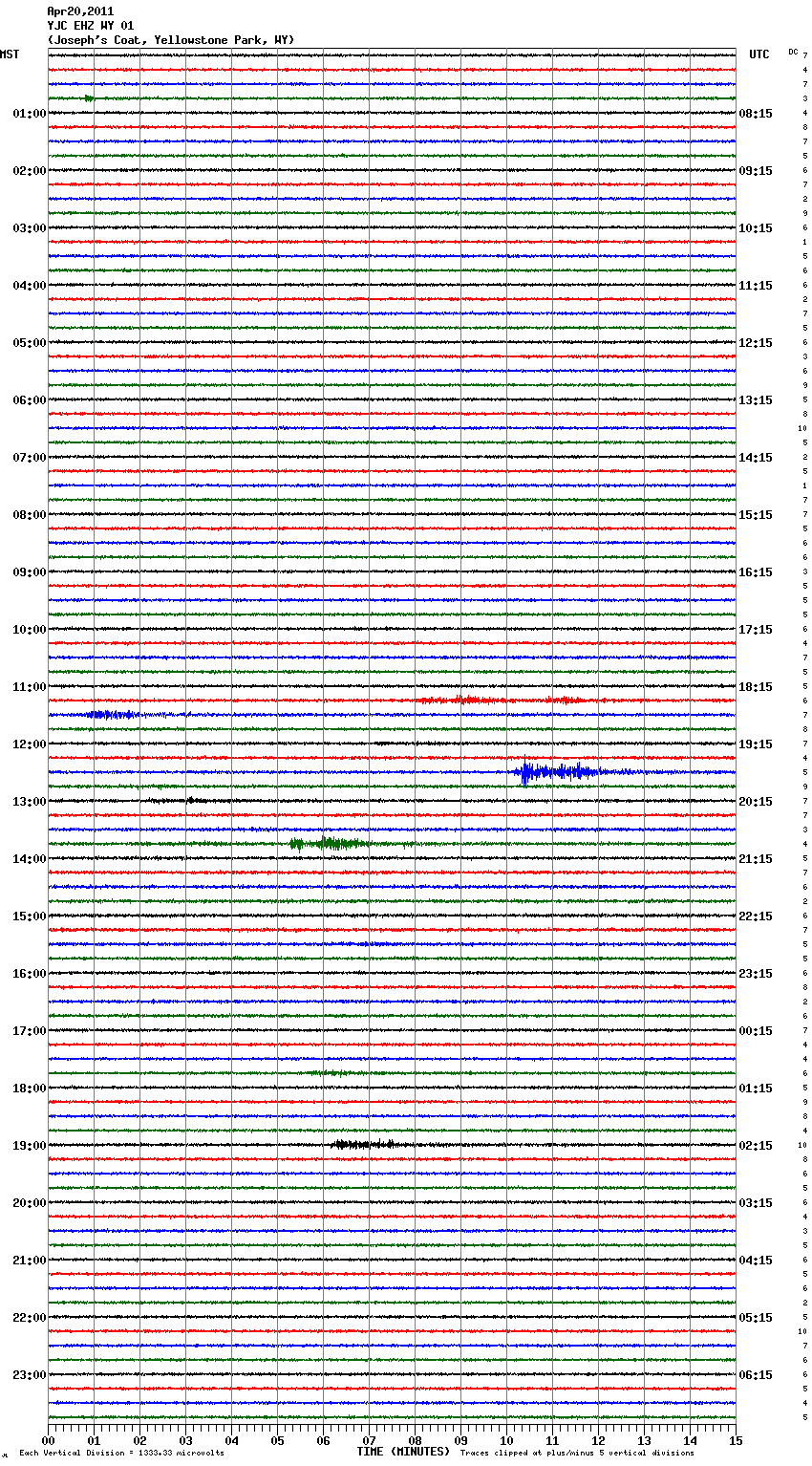Select the 'YJC EHZ WY 01' station code
812x1466 pixels.
coord(91,26)
